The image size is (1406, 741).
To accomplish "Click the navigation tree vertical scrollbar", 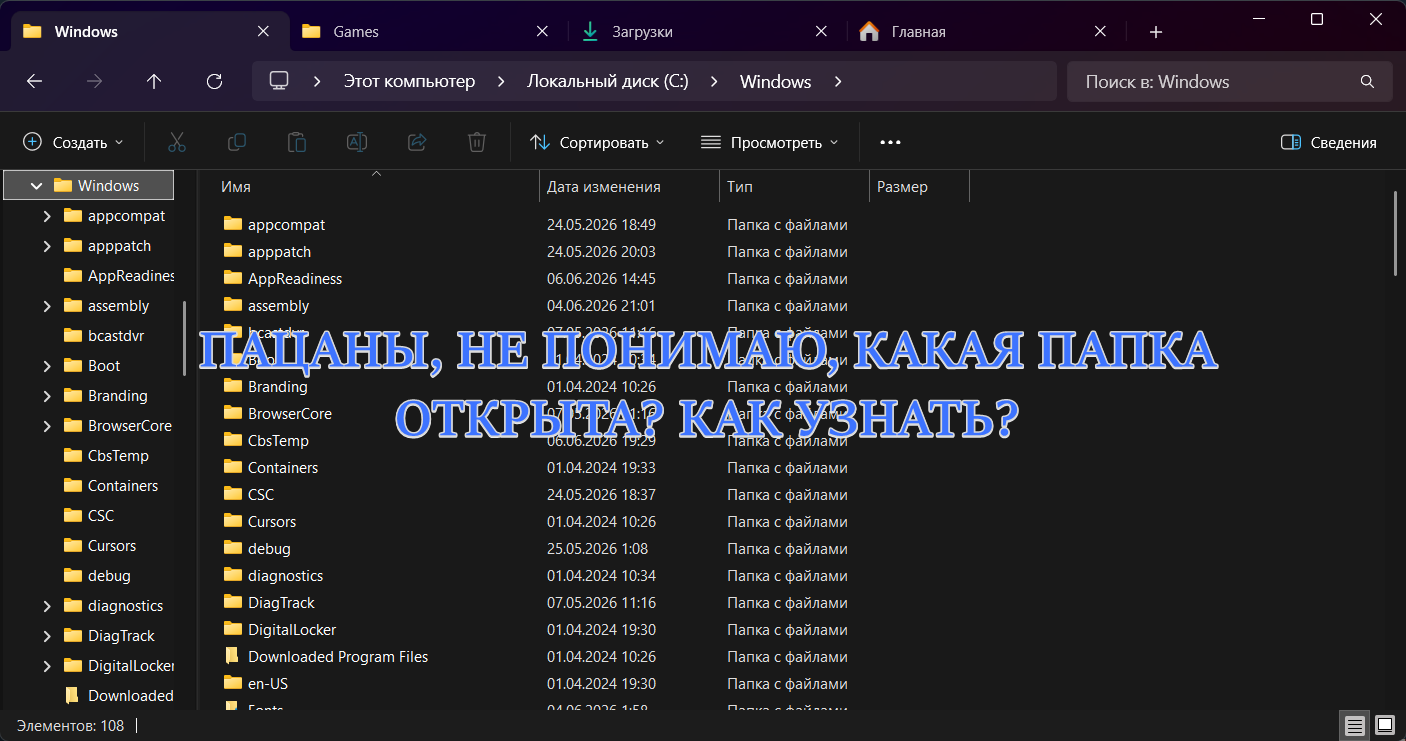I will coord(184,338).
